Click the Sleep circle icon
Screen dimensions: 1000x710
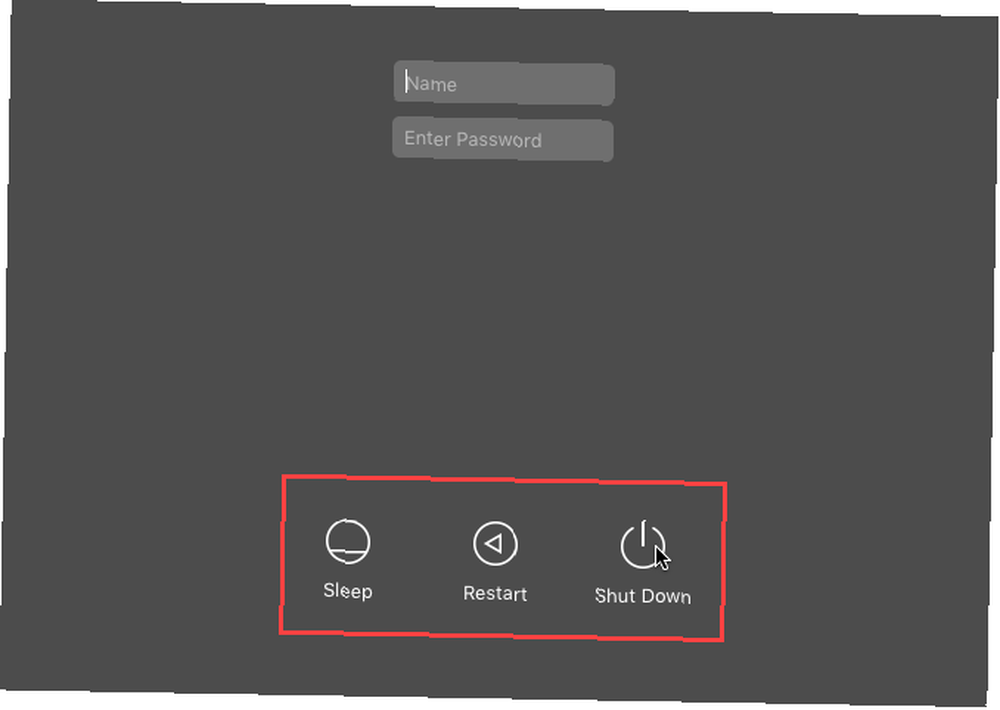[348, 542]
